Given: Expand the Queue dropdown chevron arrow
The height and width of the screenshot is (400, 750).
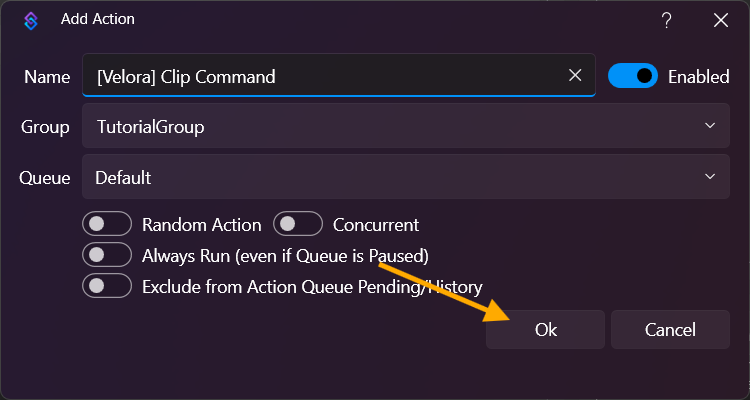Looking at the screenshot, I should 710,177.
